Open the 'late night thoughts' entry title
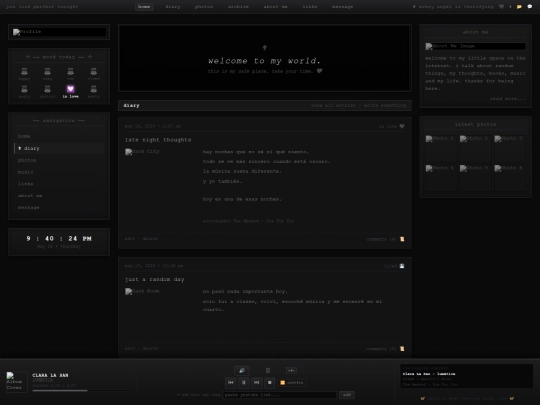Screen dimensions: 540x405 tap(158, 140)
